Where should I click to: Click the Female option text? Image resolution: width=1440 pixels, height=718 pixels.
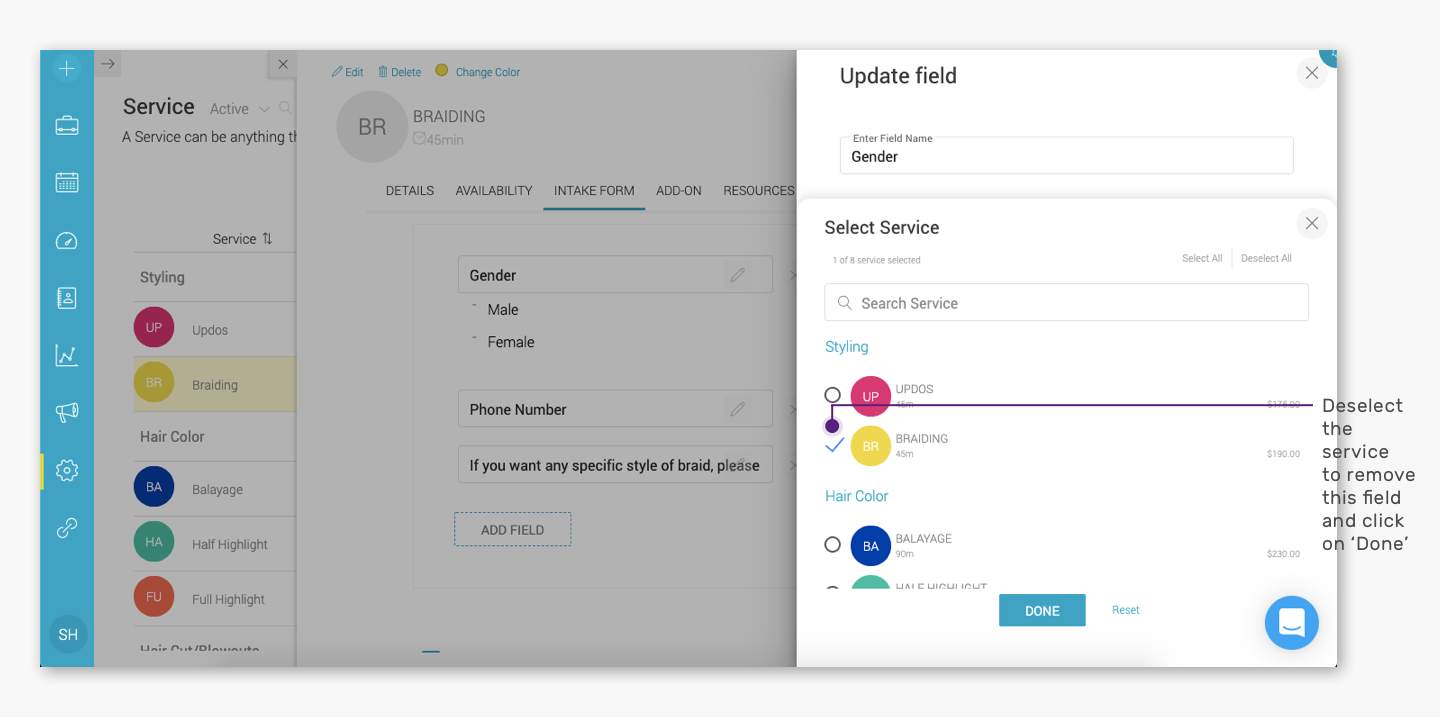[511, 342]
